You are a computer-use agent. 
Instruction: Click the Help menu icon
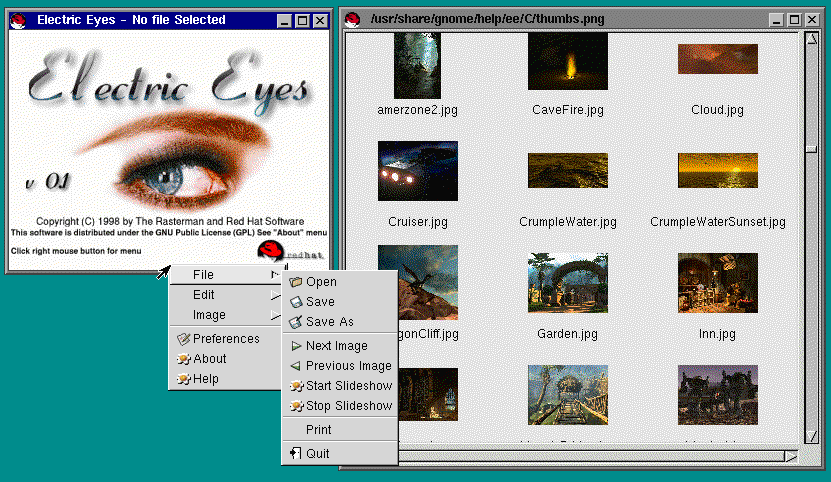pyautogui.click(x=183, y=379)
